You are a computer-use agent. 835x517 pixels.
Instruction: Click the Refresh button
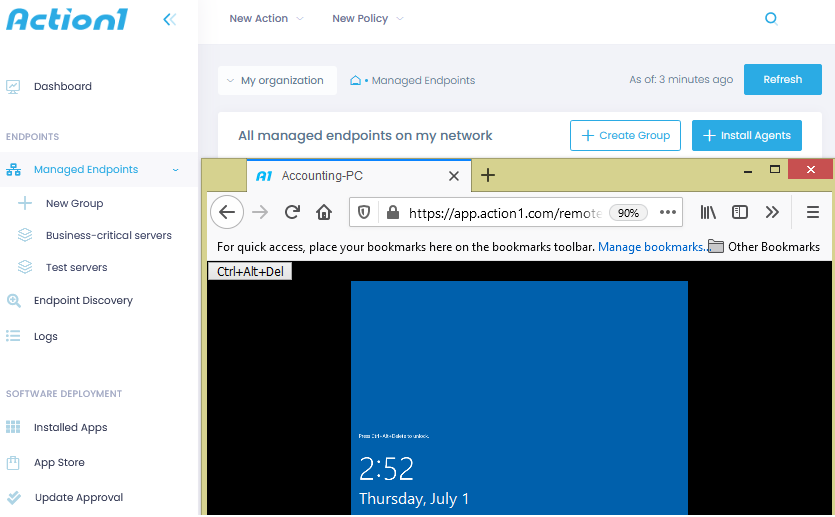click(x=782, y=80)
